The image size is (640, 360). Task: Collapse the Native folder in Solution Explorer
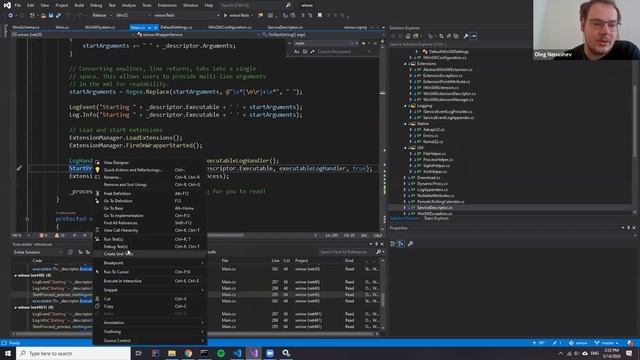pyautogui.click(x=405, y=124)
